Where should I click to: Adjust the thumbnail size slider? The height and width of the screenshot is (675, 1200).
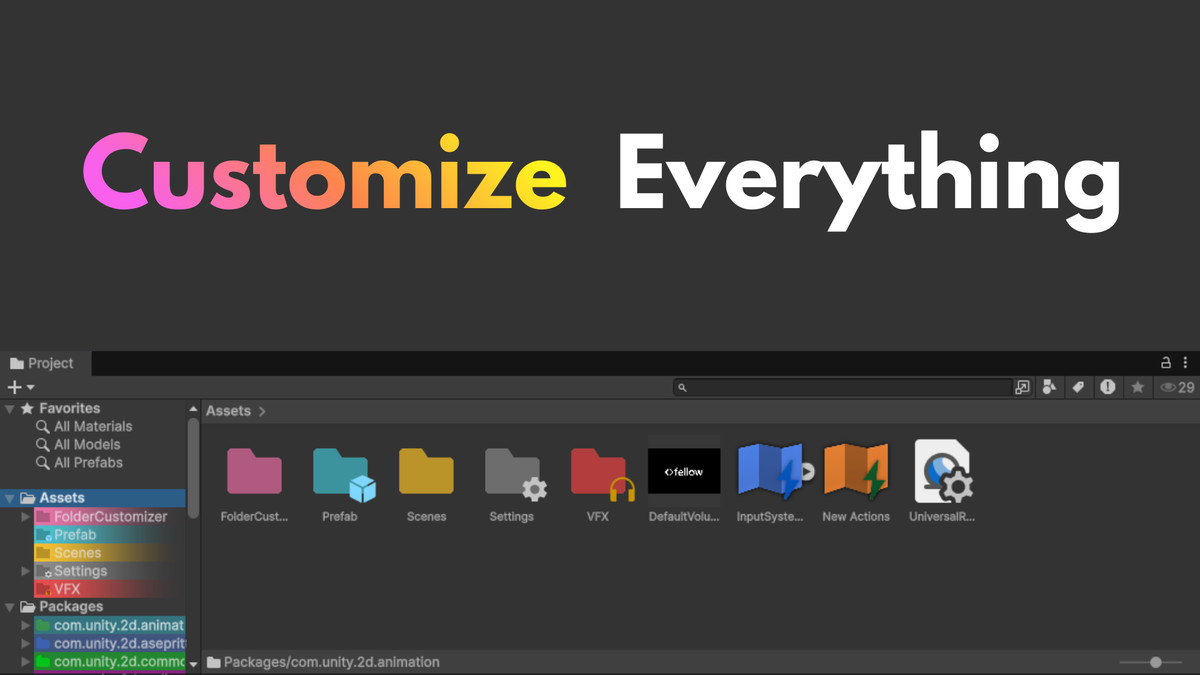1155,661
